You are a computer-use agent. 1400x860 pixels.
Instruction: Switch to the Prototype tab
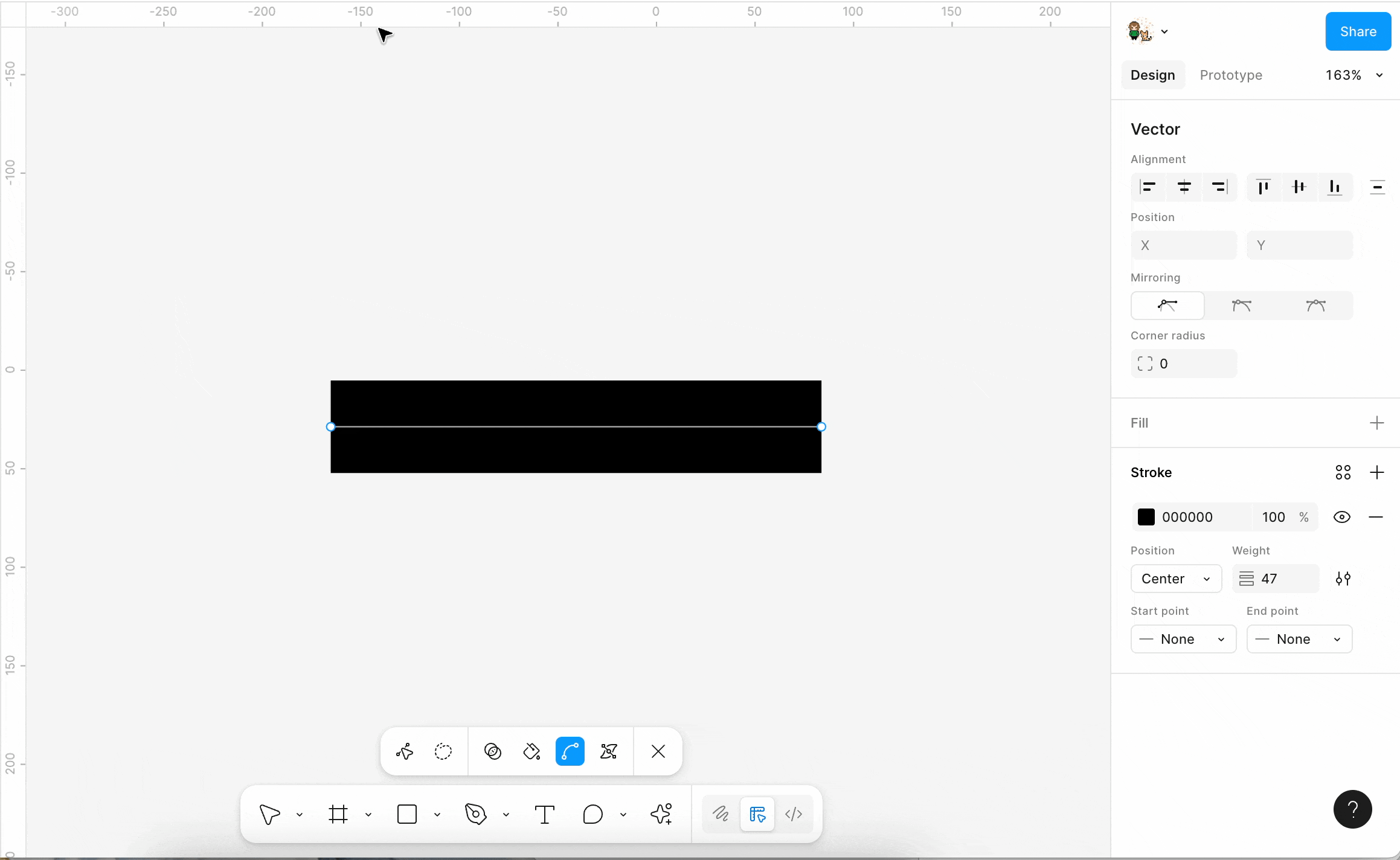(x=1230, y=75)
